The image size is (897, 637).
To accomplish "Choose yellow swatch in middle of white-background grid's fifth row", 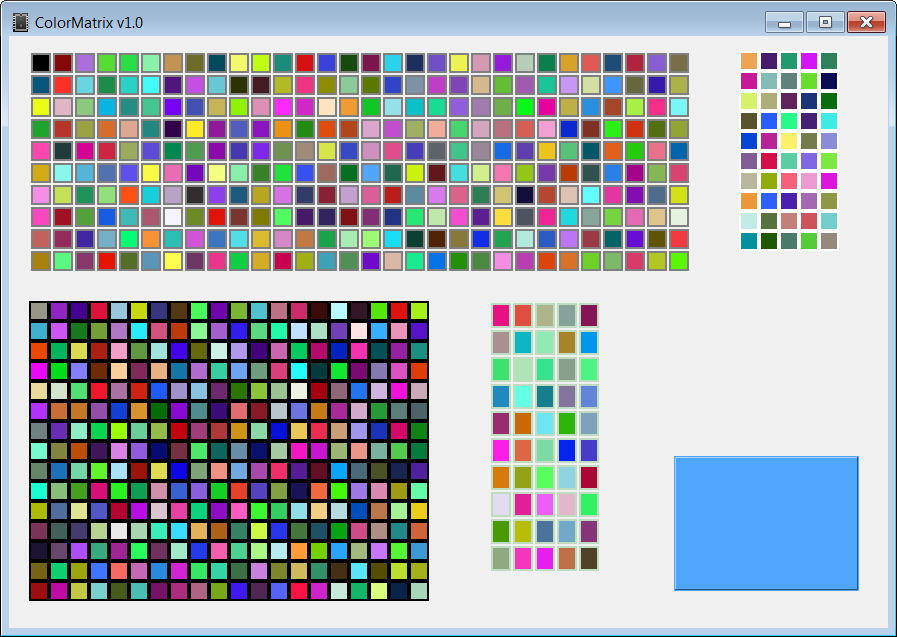I will point(789,141).
